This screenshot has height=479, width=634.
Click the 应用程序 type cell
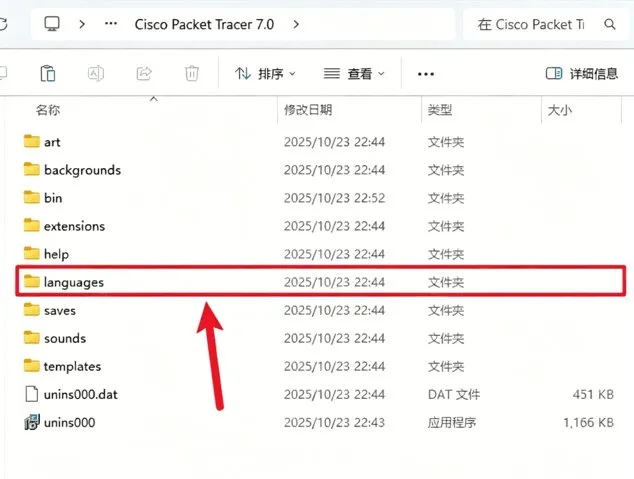click(452, 423)
